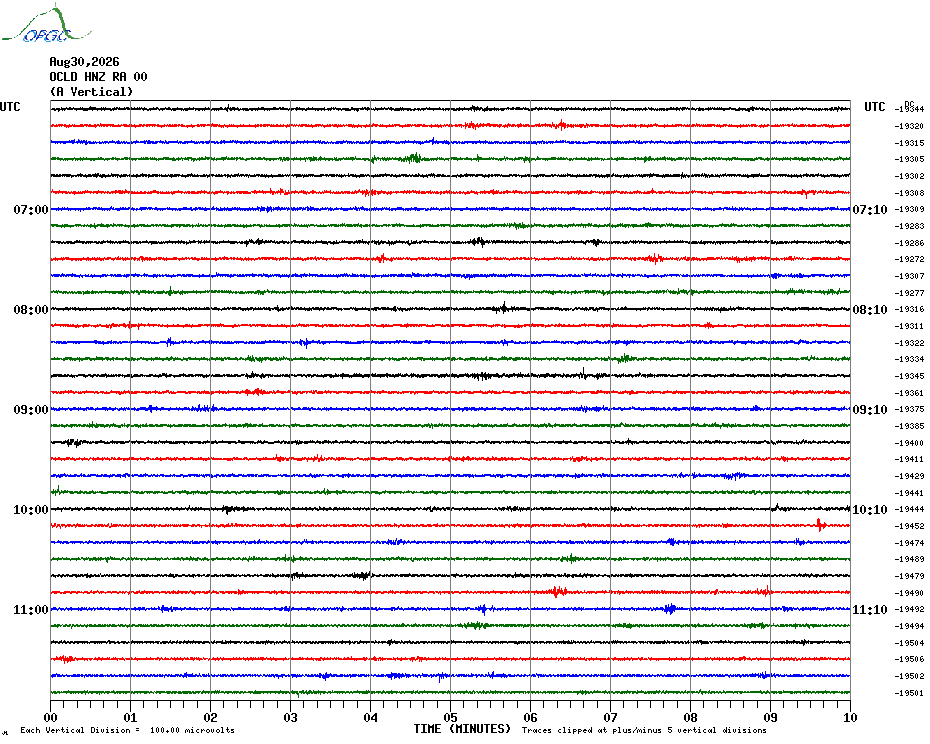Click the black burst on the 08:00 trace
Screen dimensions: 930x744
504,308
